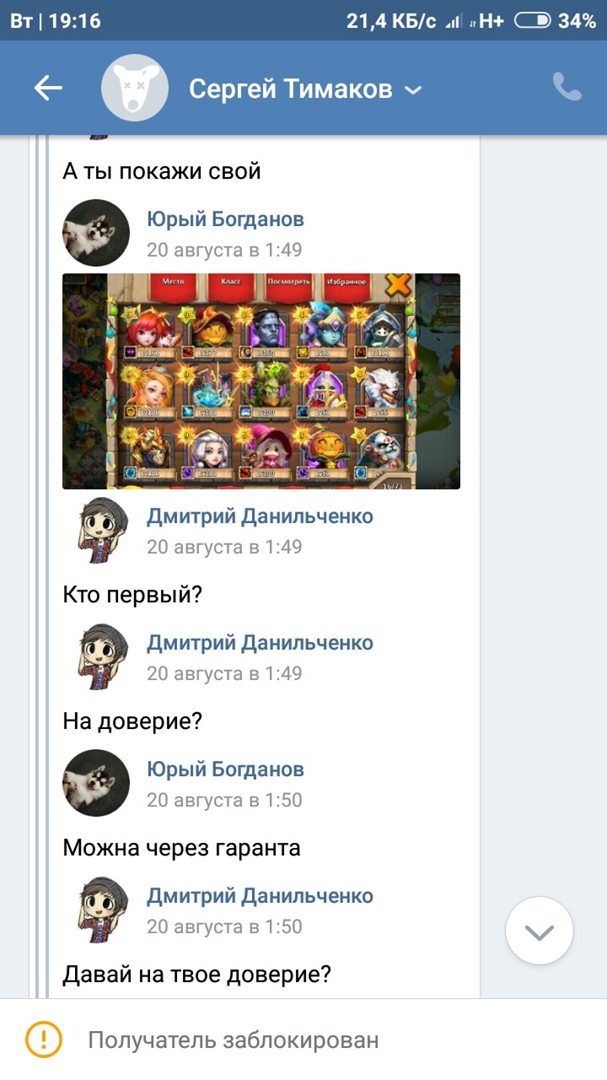The height and width of the screenshot is (1080, 607).
Task: Open Юрий Богданов's husky avatar above the screenshot
Action: tap(96, 233)
